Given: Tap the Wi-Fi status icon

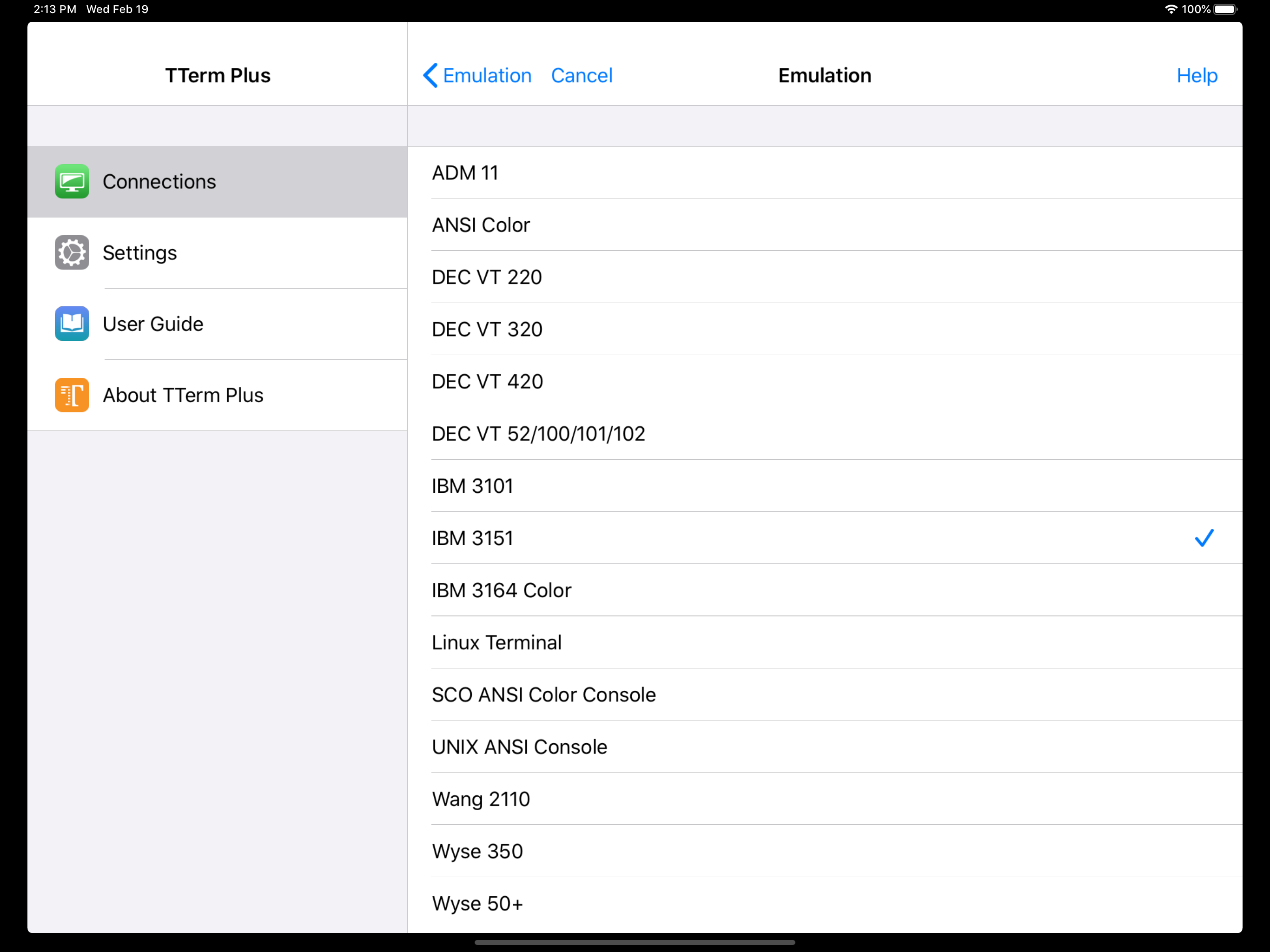Looking at the screenshot, I should [1171, 9].
